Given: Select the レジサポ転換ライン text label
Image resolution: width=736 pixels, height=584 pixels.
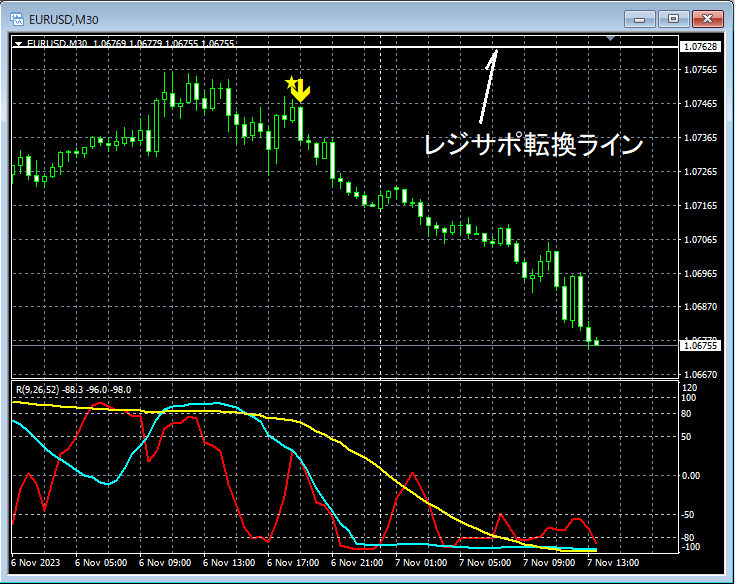Looking at the screenshot, I should point(533,144).
